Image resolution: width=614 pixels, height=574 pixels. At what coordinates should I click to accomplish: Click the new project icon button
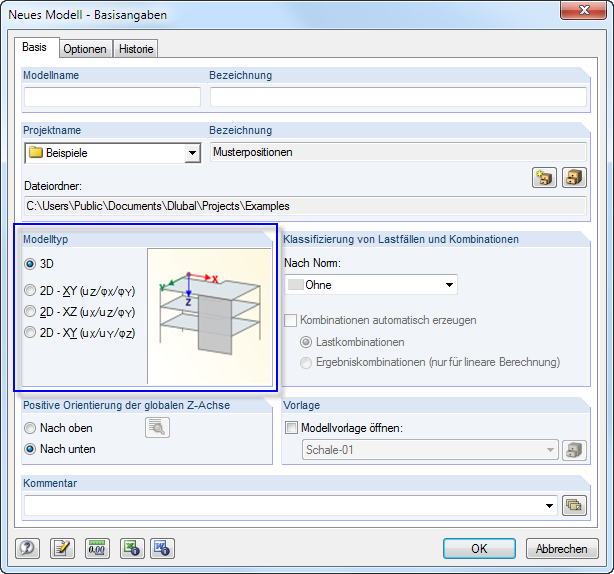pos(544,178)
